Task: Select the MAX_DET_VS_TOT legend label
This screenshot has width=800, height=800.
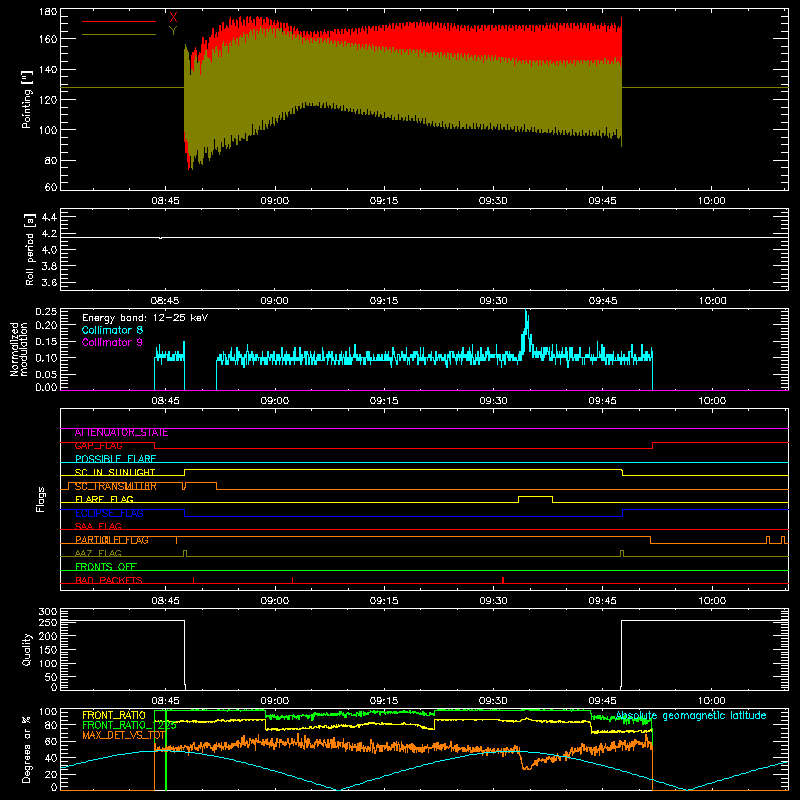Action: [123, 736]
